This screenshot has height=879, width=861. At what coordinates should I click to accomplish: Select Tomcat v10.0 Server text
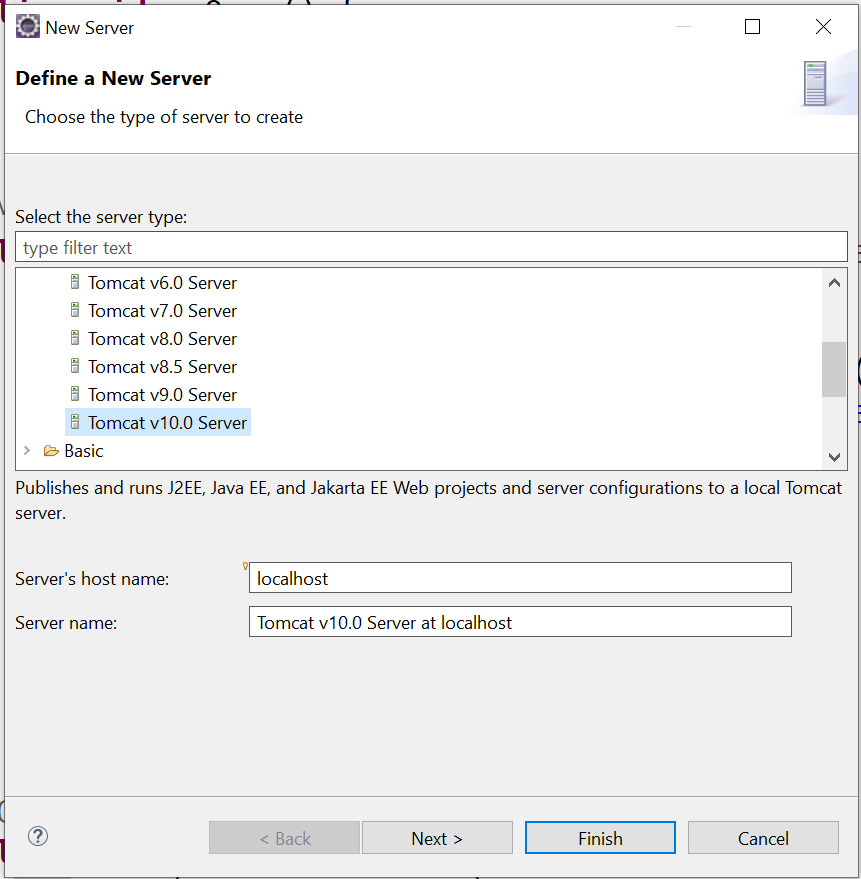coord(167,423)
